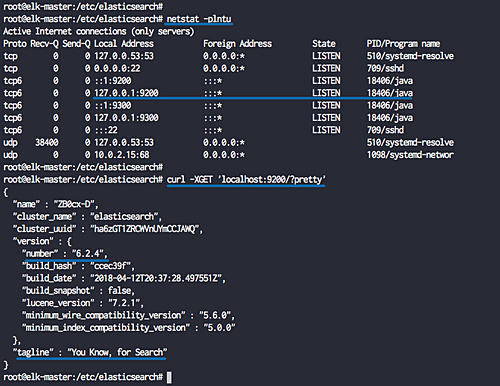Click the build_snapshot value "false"
The image size is (500, 386).
tap(119, 290)
